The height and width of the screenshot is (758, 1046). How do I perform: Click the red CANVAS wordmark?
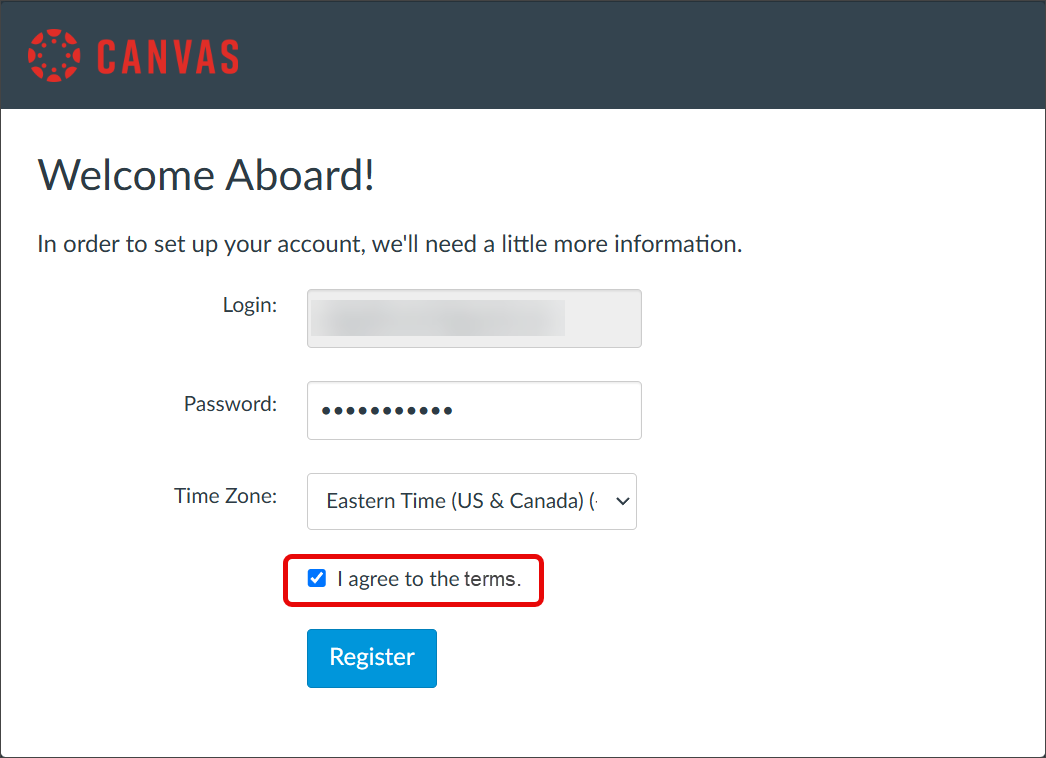(x=166, y=55)
